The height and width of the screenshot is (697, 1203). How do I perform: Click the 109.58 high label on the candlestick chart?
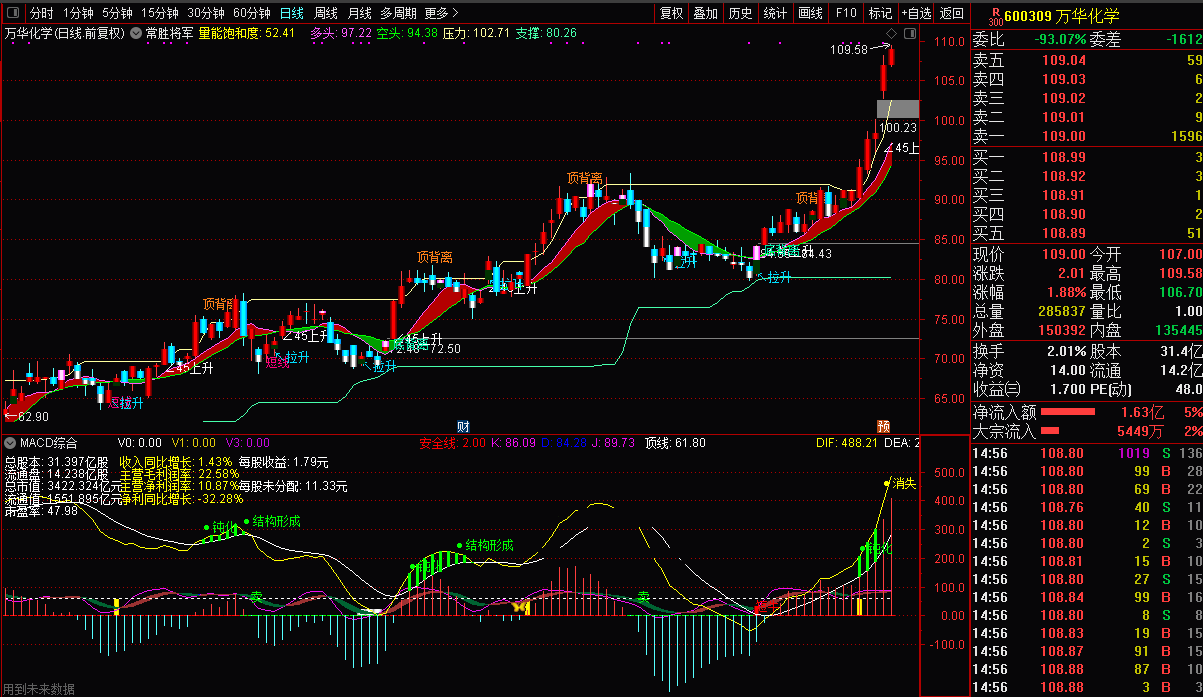pos(849,49)
